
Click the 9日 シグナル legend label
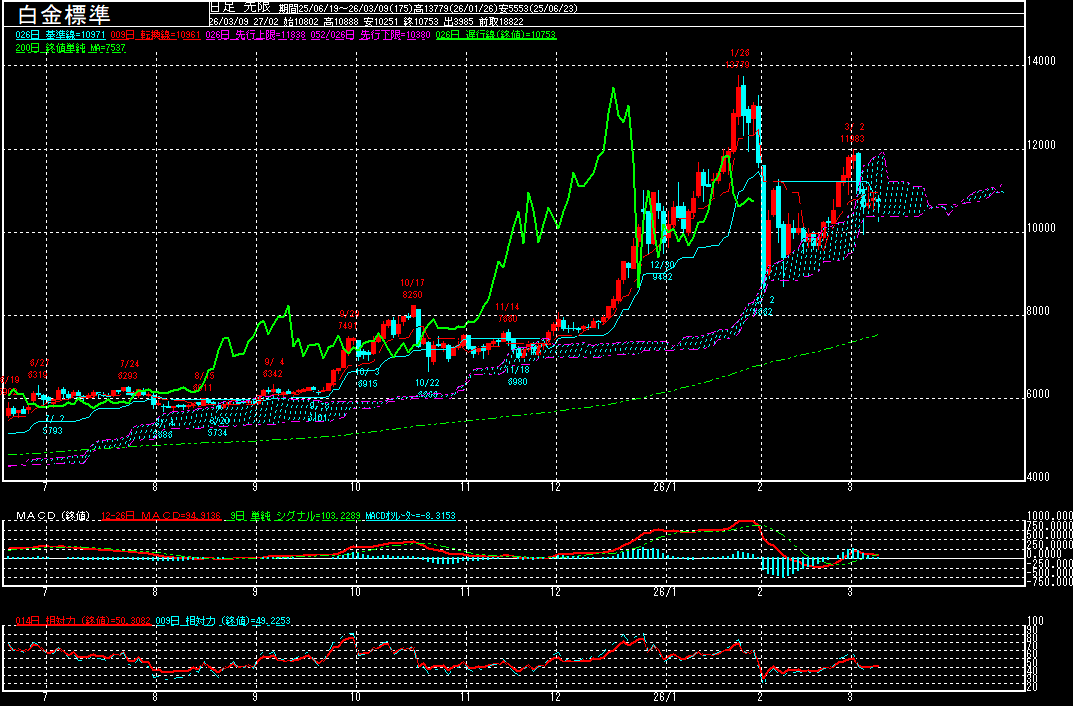tap(288, 516)
